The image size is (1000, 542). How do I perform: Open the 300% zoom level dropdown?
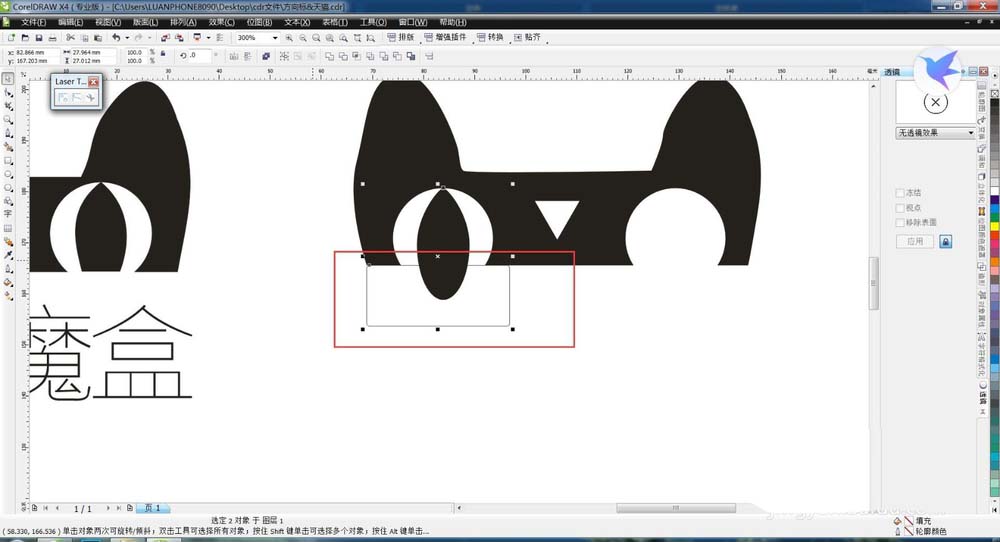(x=275, y=38)
